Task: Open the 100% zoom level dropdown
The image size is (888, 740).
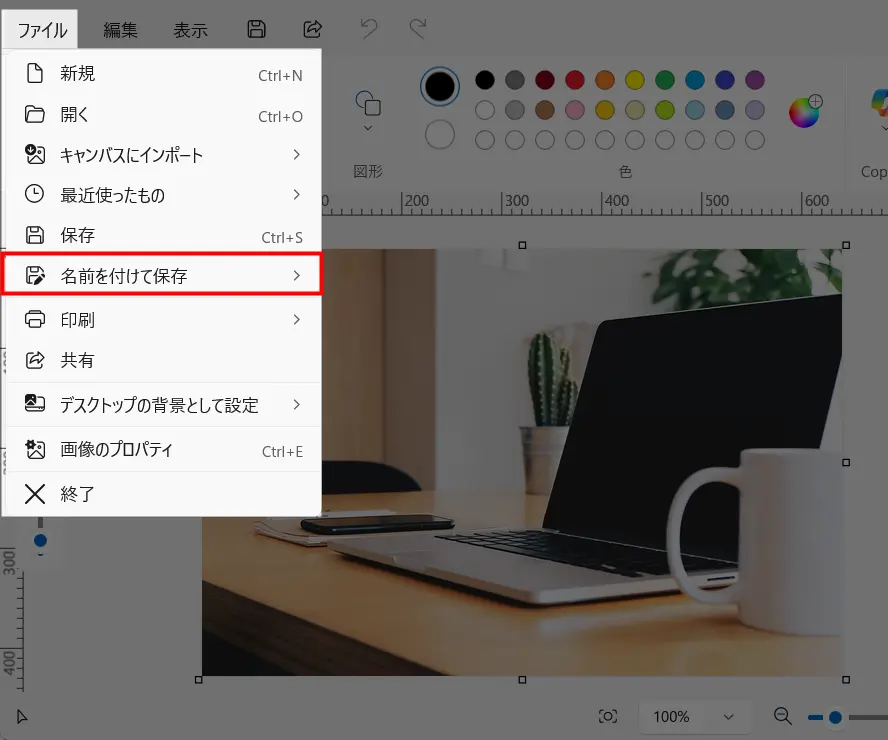Action: [x=694, y=717]
